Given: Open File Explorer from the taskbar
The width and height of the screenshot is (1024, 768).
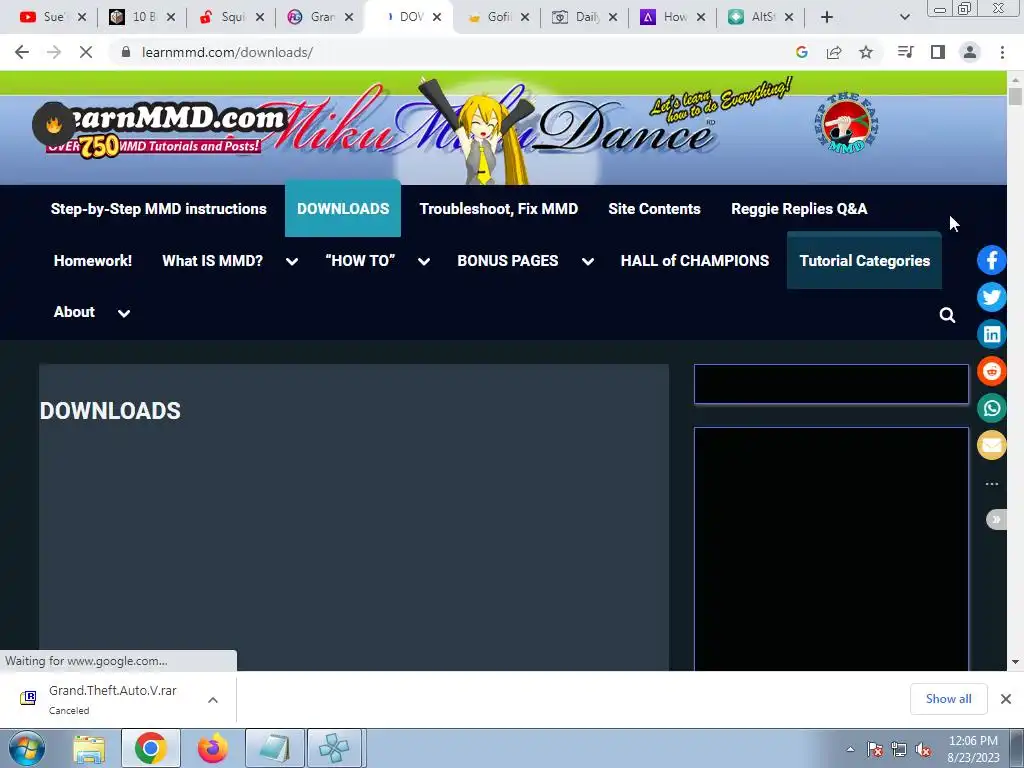Looking at the screenshot, I should pyautogui.click(x=89, y=749).
